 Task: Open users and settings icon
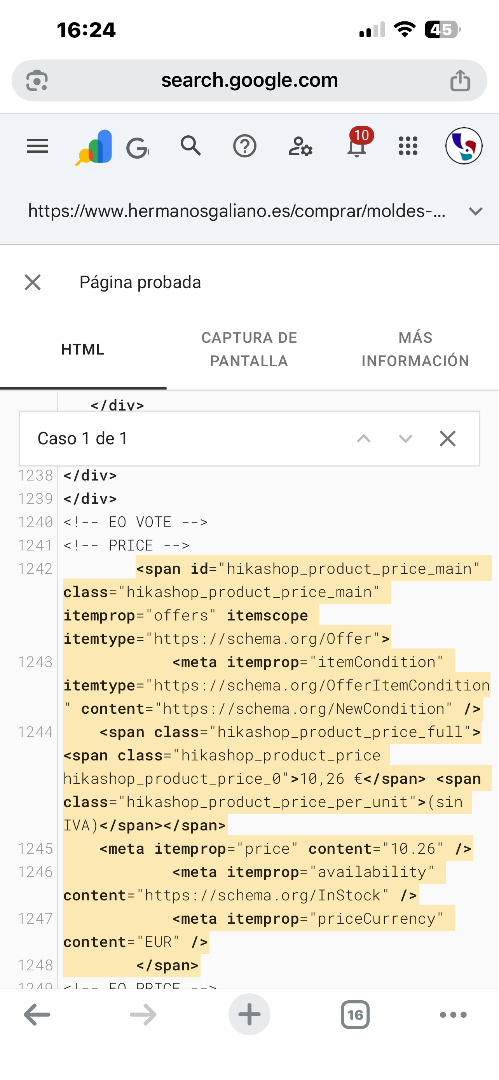pos(301,146)
